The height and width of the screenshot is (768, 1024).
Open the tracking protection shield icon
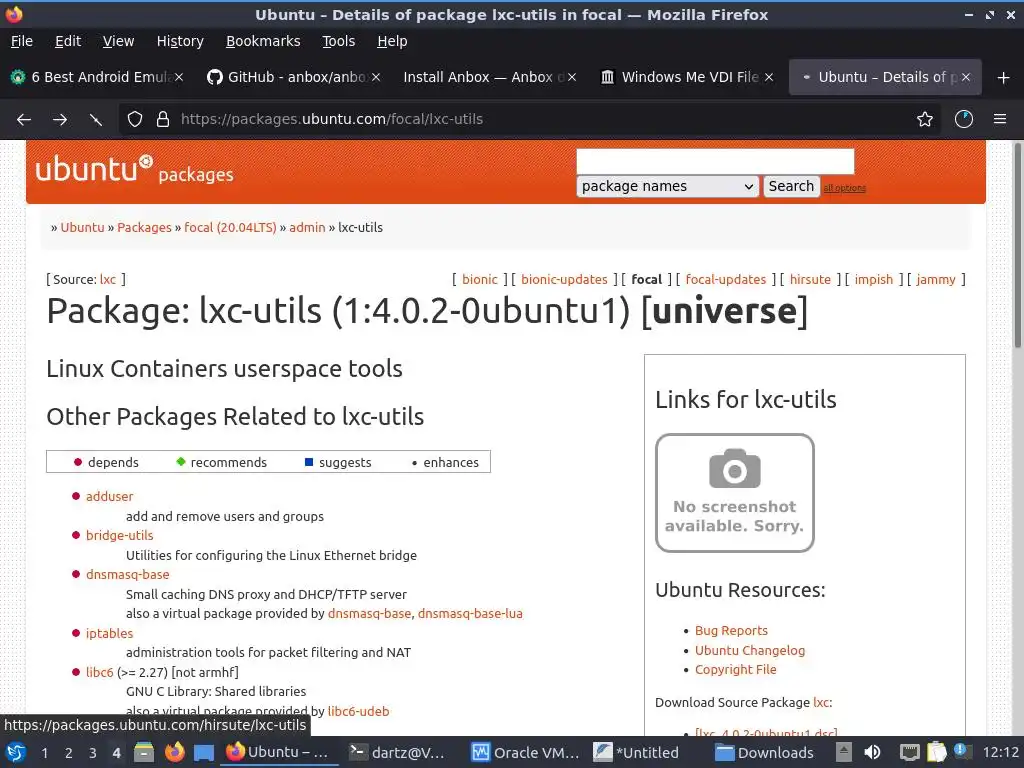pyautogui.click(x=135, y=120)
